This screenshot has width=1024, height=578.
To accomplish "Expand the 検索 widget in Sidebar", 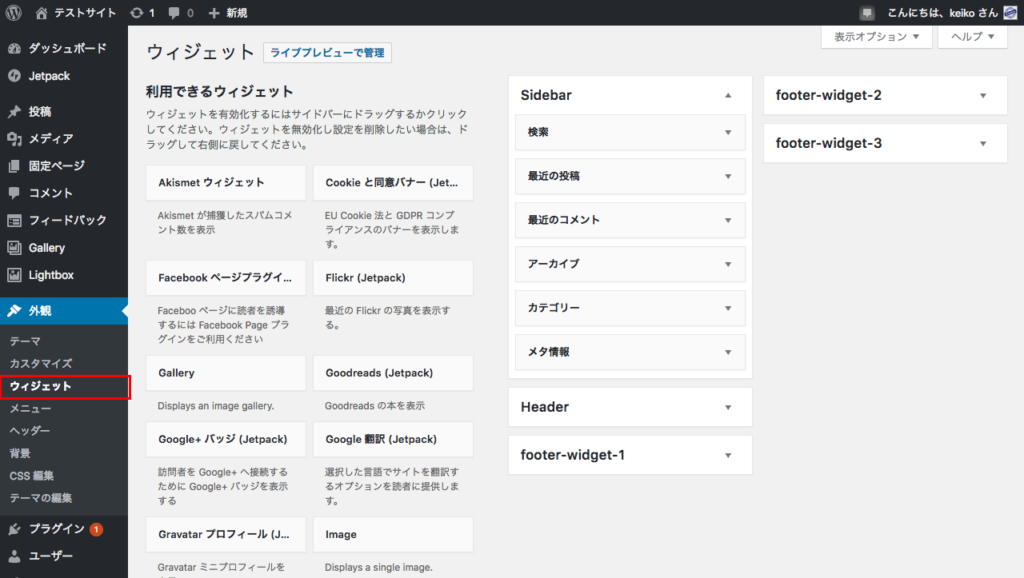I will (x=728, y=133).
